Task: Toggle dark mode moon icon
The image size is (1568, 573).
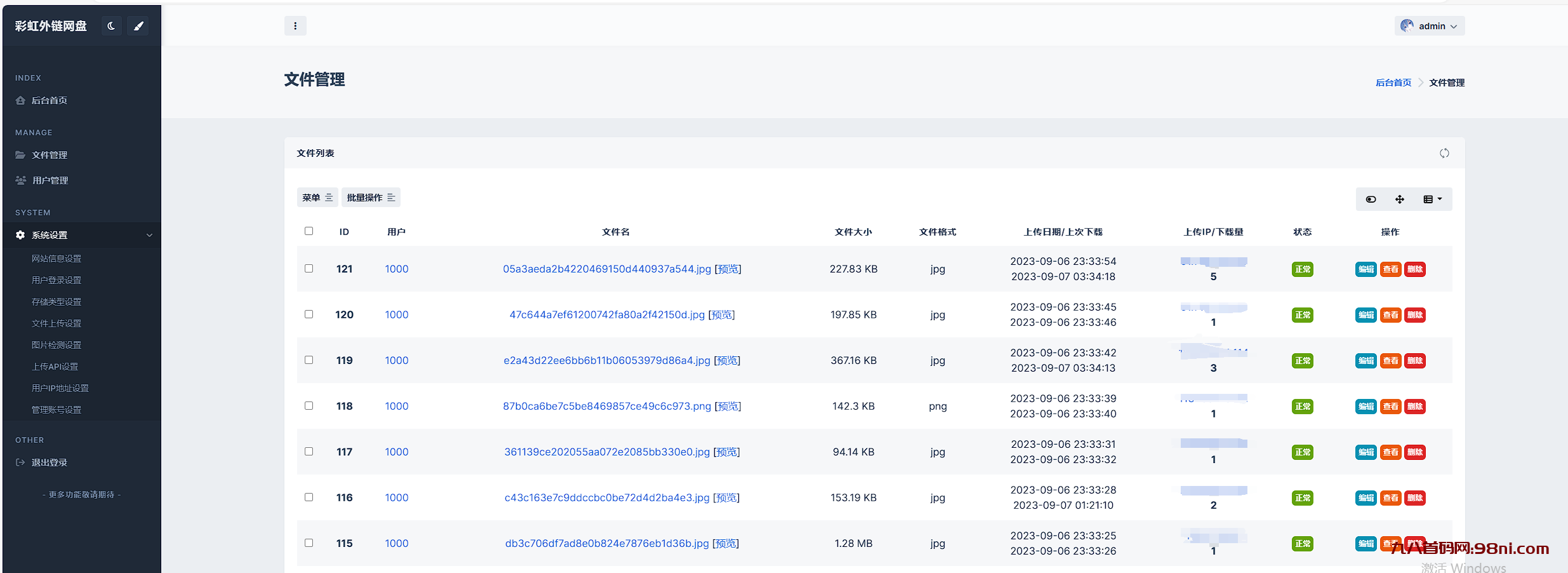Action: tap(111, 26)
